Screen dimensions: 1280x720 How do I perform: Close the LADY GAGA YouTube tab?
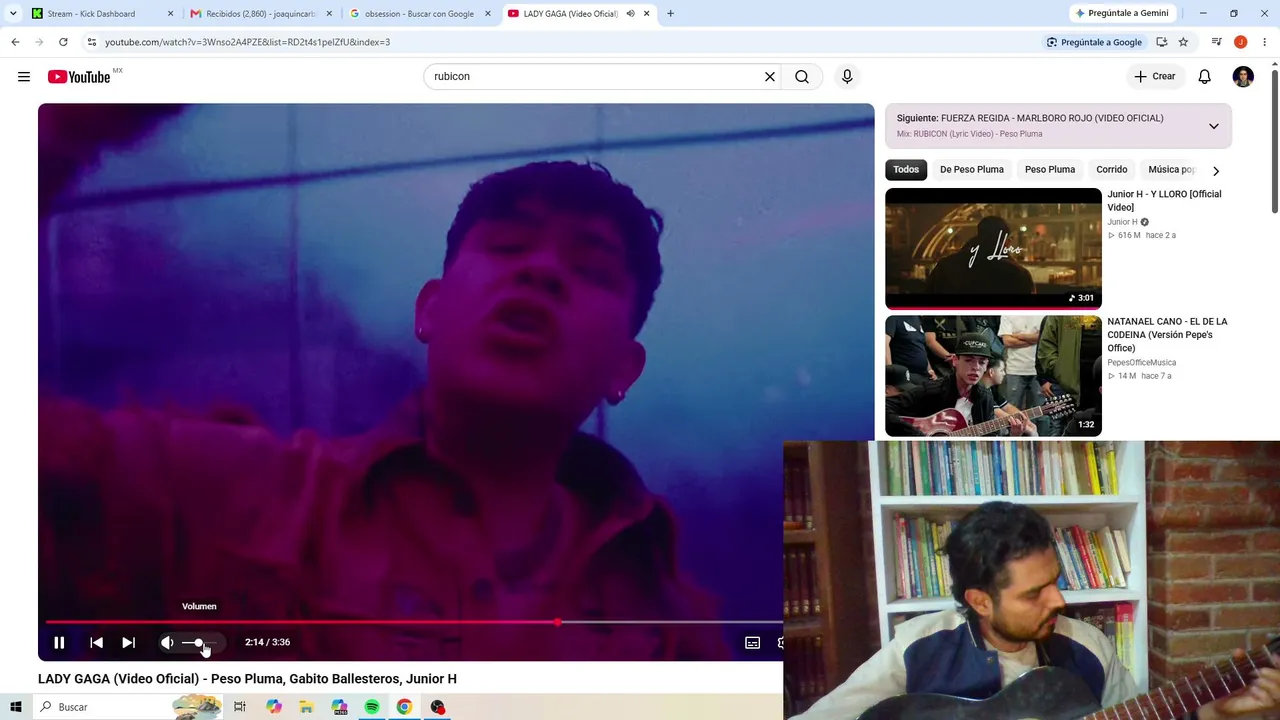coord(646,14)
